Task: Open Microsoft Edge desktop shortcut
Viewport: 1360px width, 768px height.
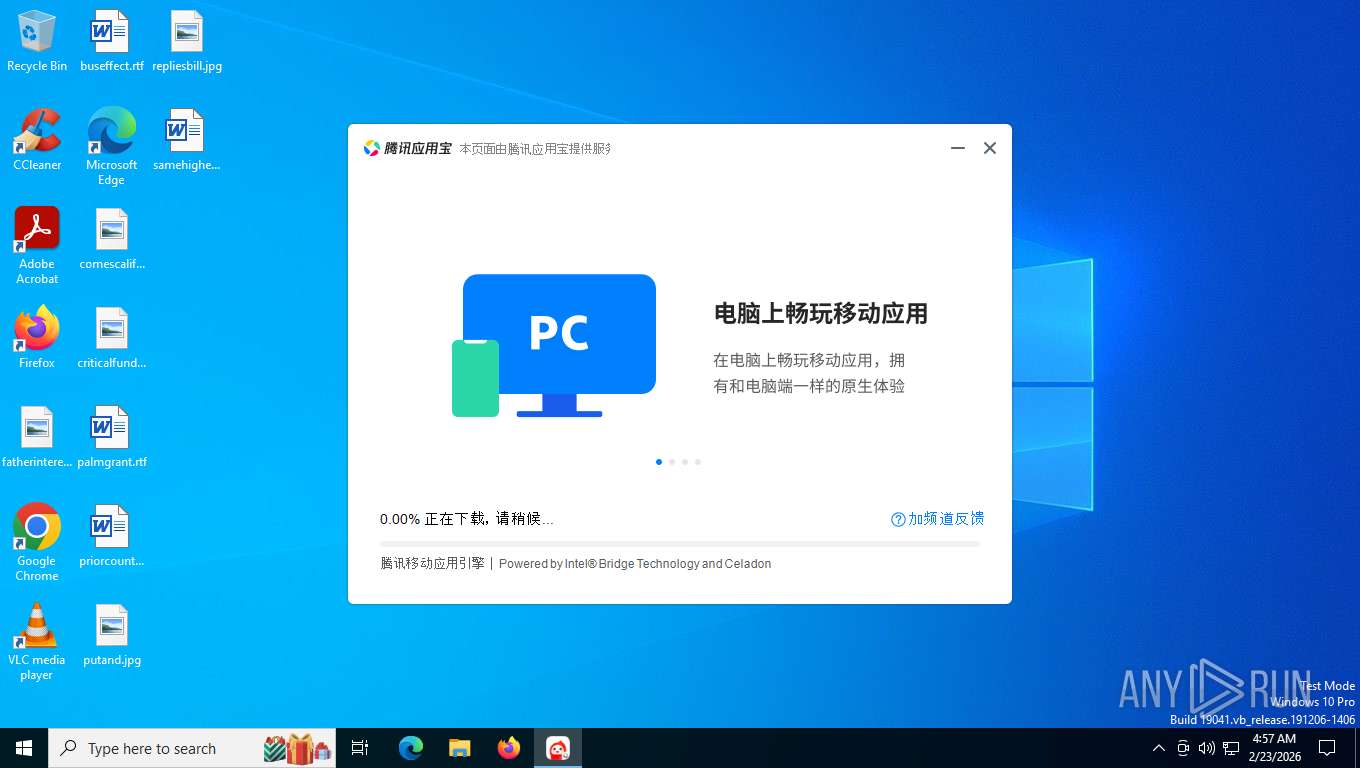Action: coord(111,146)
